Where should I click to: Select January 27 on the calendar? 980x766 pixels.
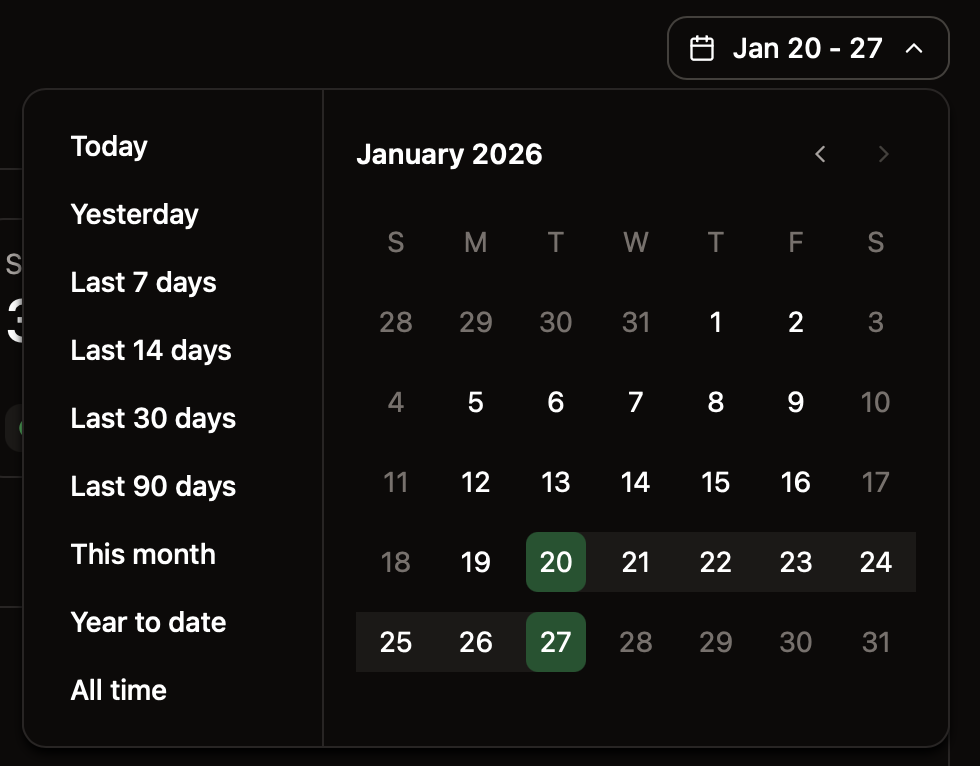point(556,642)
